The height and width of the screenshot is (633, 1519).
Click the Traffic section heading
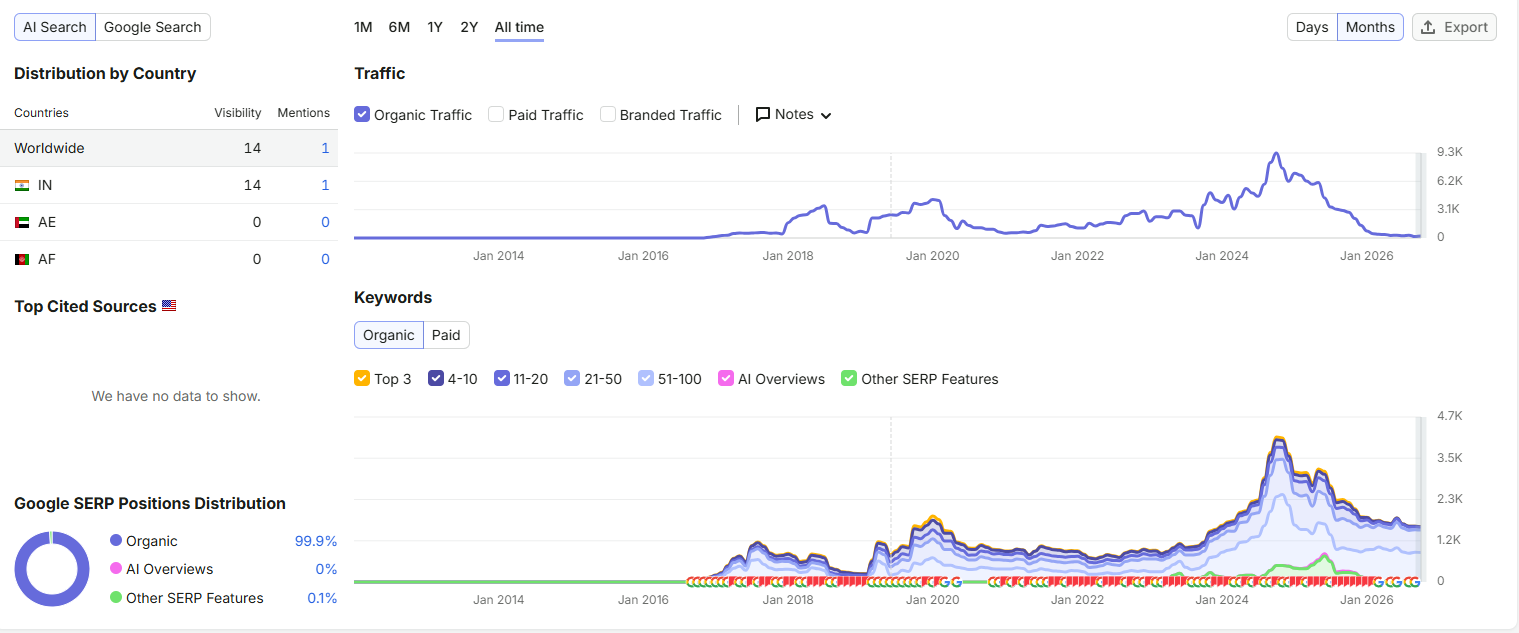pyautogui.click(x=380, y=73)
